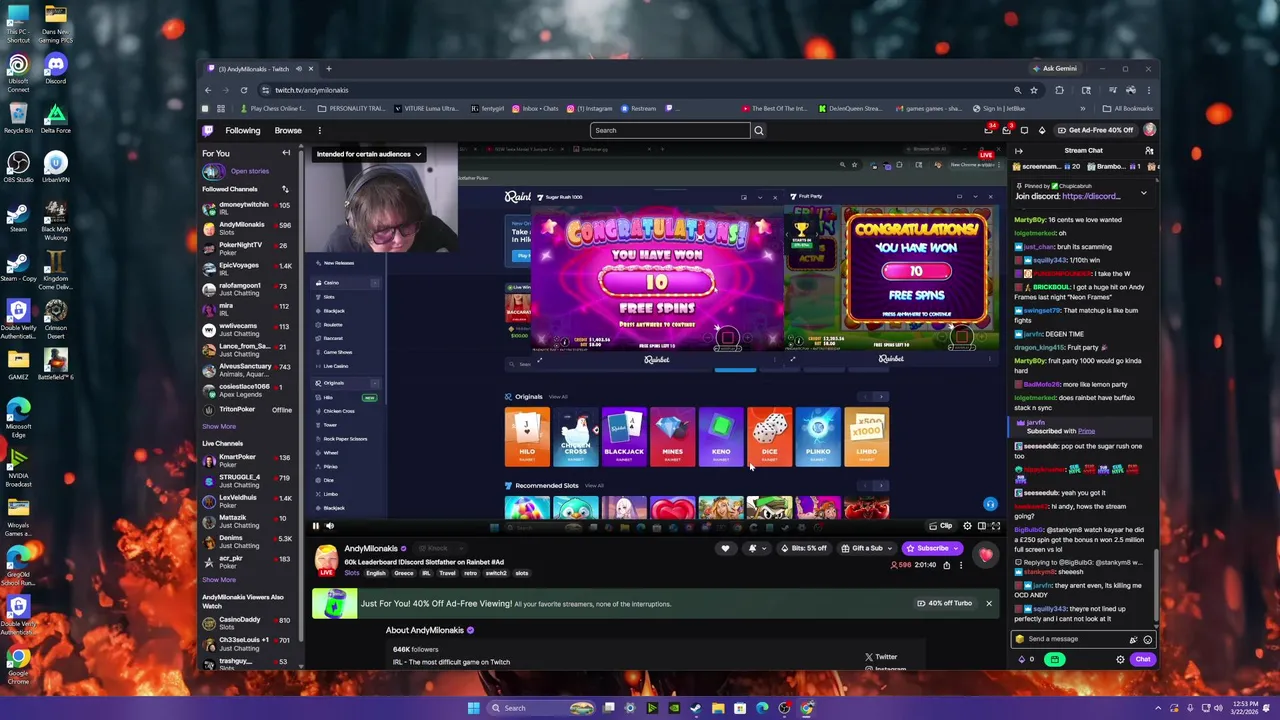Open chat settings gear icon
The width and height of the screenshot is (1280, 720).
[x=1120, y=659]
